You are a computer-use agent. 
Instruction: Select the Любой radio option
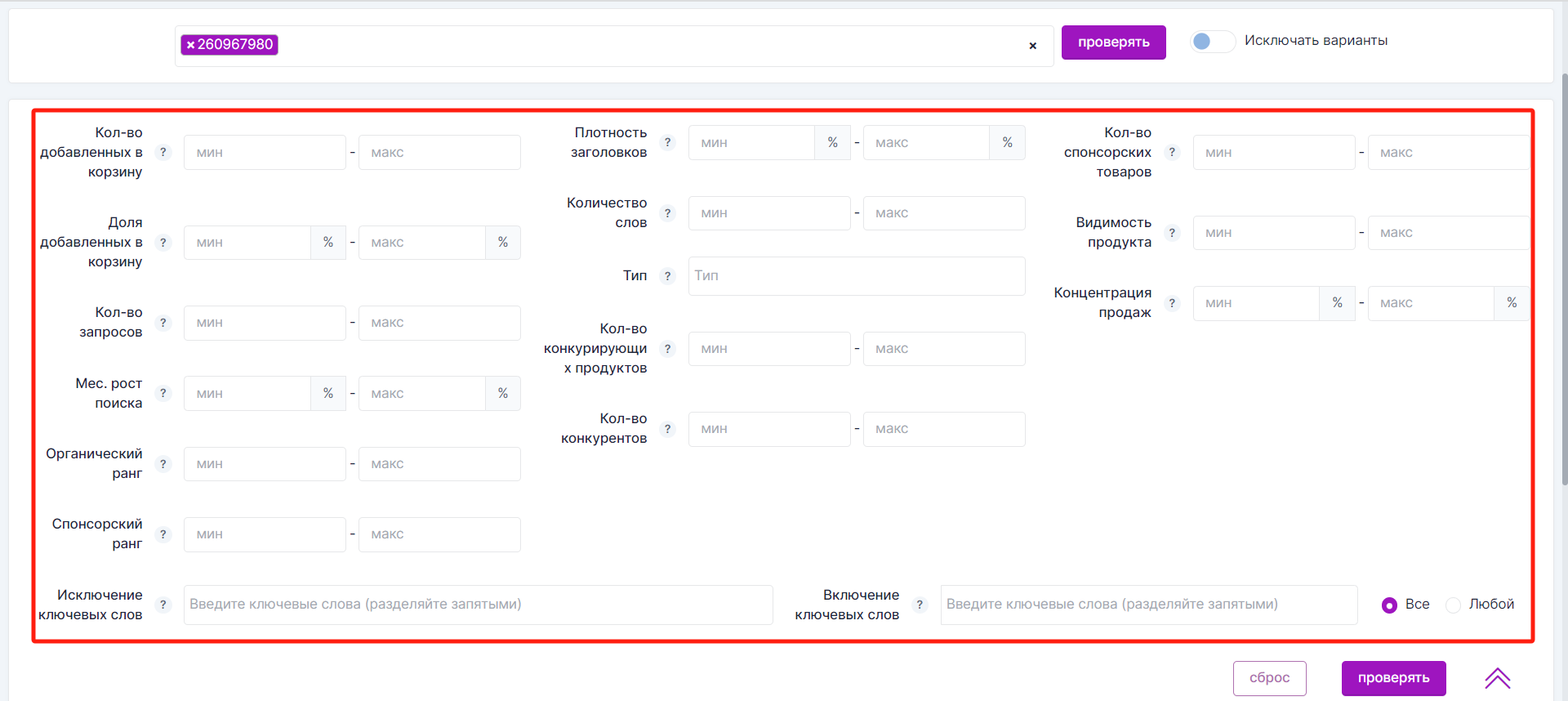[1453, 605]
